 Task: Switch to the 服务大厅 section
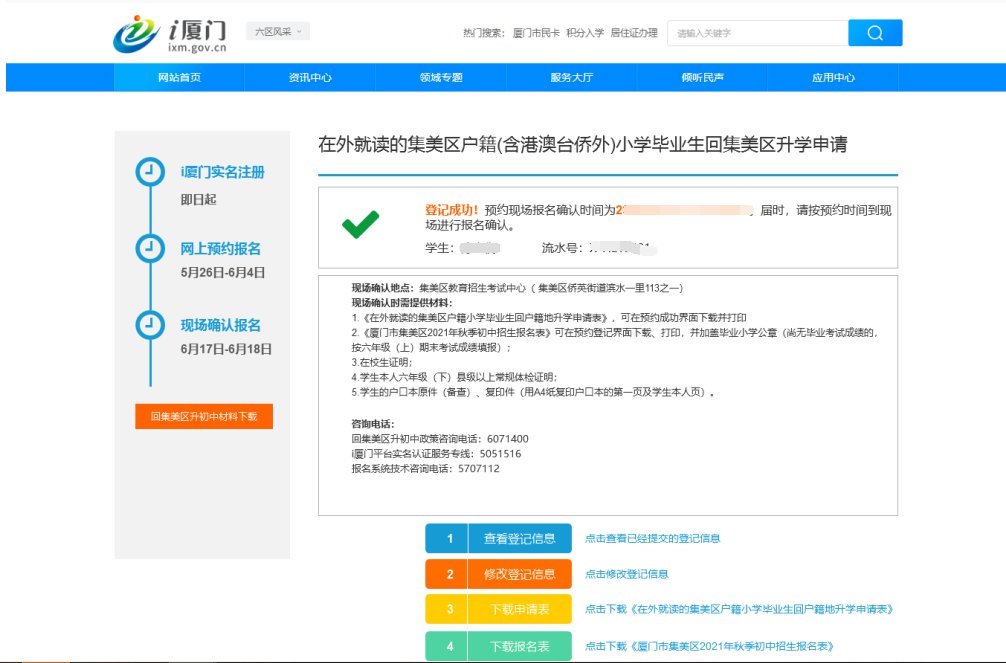571,77
